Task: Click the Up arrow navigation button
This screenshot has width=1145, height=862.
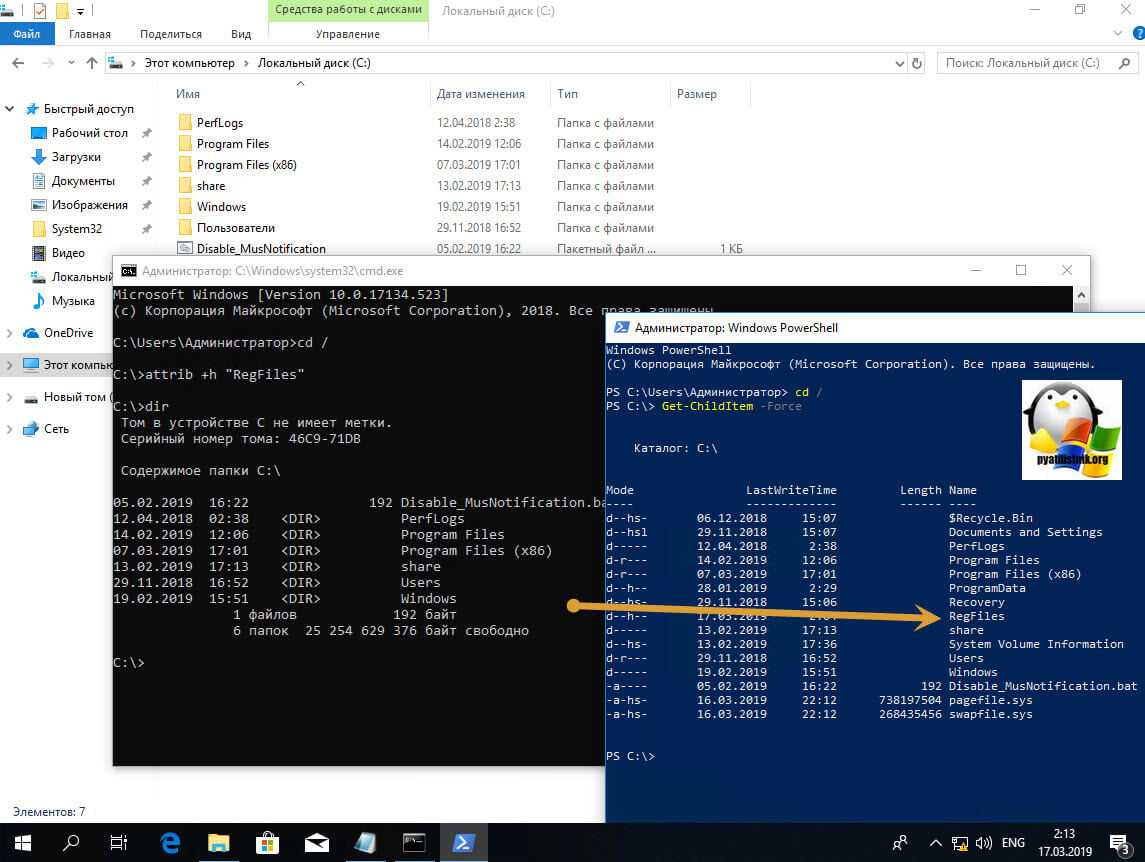Action: (x=92, y=63)
